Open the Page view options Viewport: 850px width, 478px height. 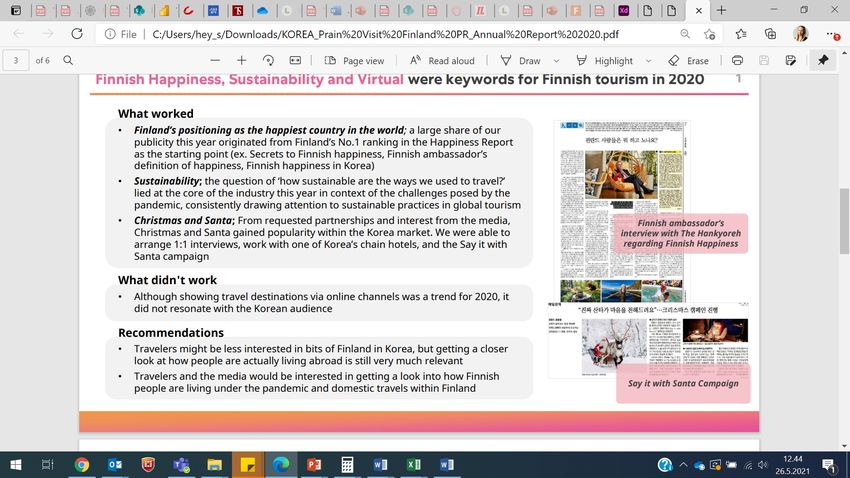354,61
